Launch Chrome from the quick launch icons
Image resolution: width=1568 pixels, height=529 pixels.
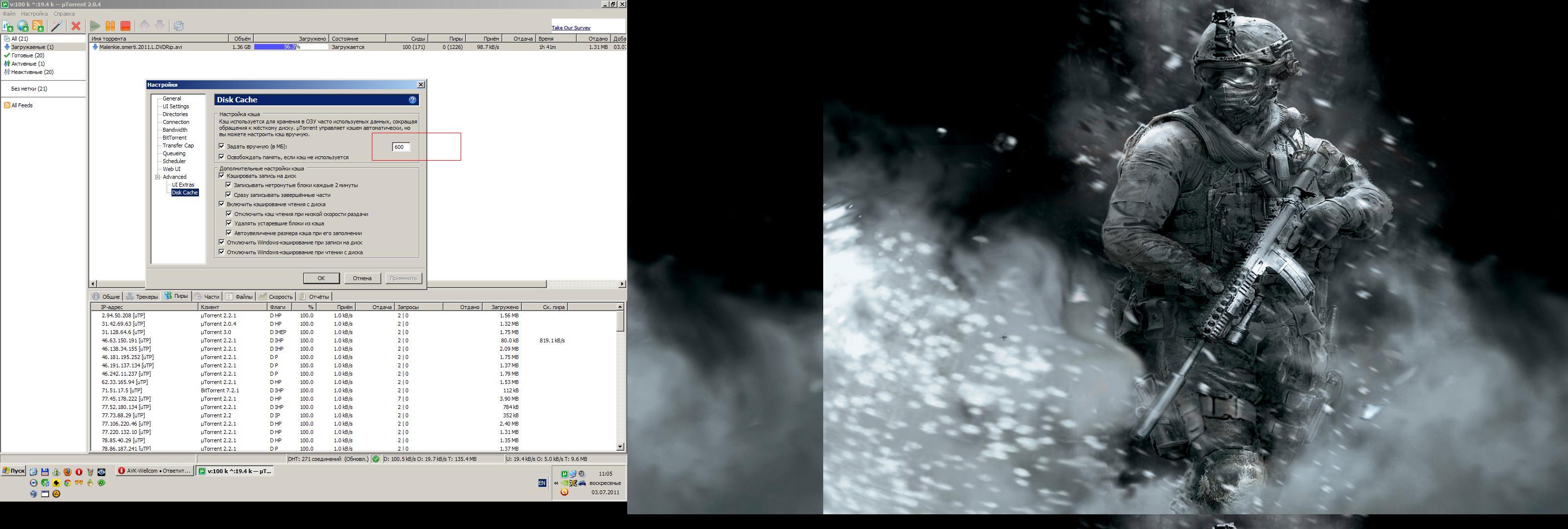[x=68, y=483]
